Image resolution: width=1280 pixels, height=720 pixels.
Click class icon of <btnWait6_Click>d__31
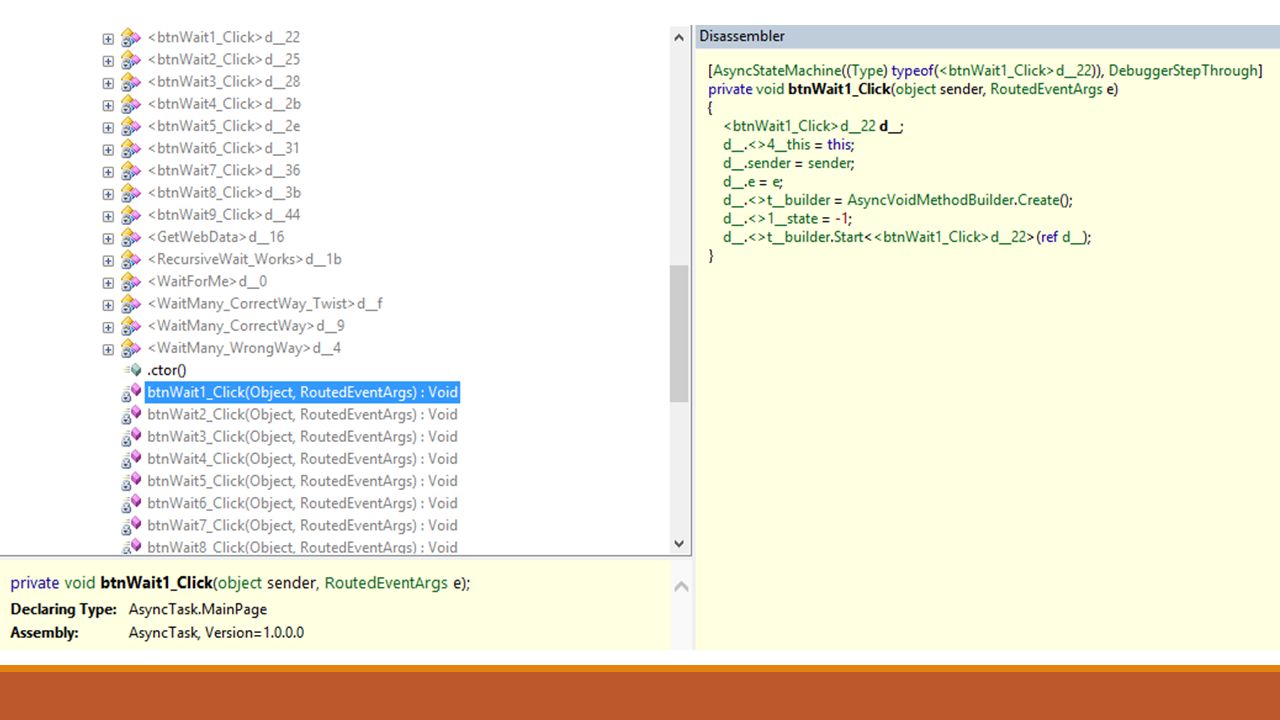[131, 149]
